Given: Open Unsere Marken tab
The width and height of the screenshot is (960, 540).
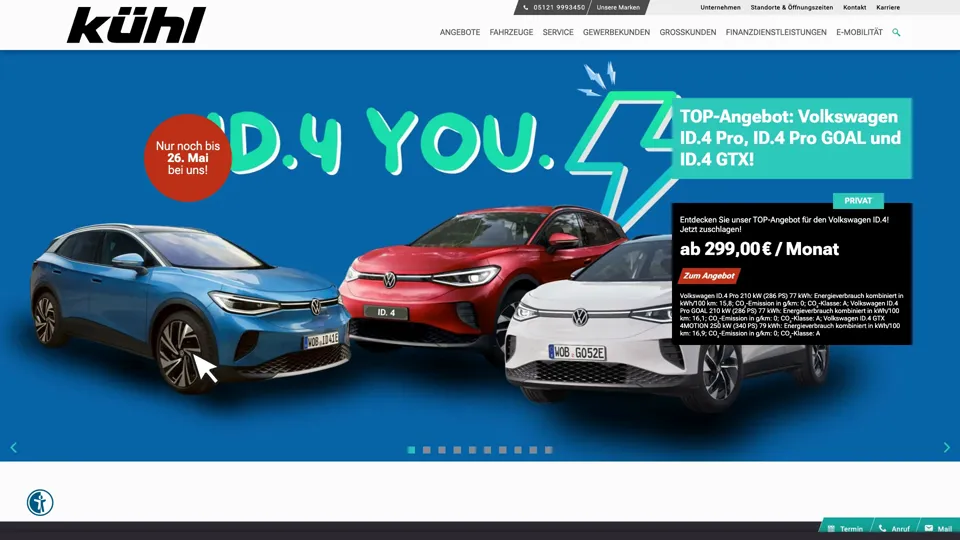Looking at the screenshot, I should [618, 7].
